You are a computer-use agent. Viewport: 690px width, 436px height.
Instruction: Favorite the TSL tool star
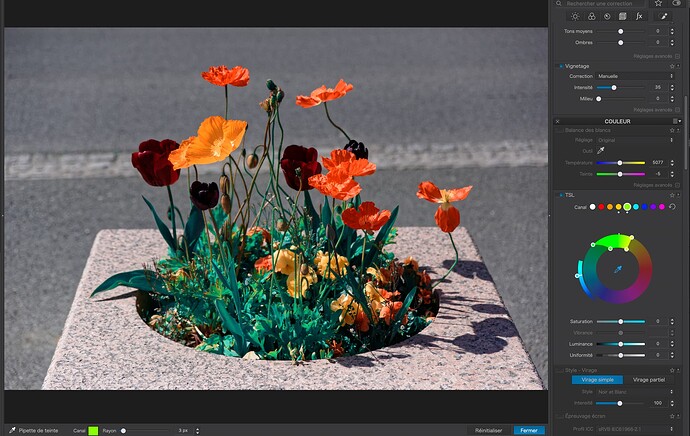click(672, 195)
